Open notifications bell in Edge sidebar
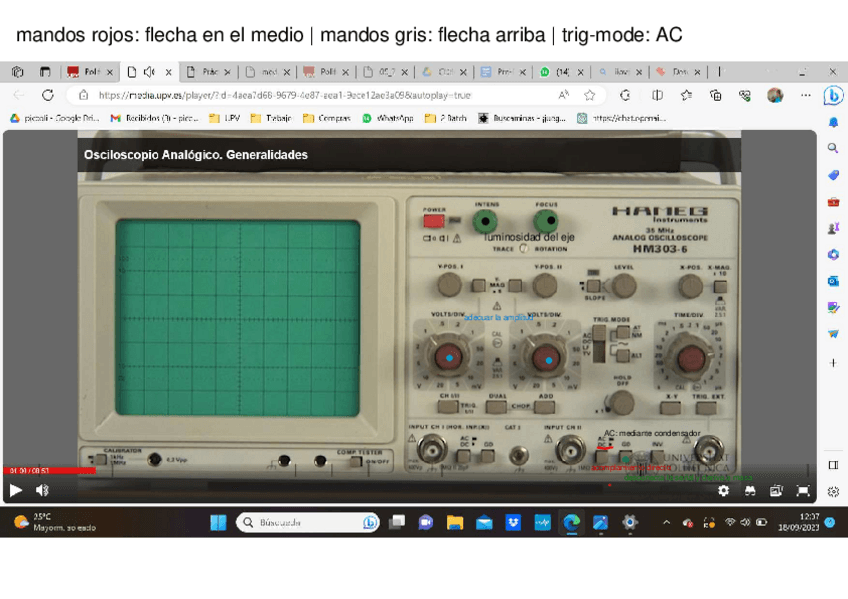 pos(833,123)
